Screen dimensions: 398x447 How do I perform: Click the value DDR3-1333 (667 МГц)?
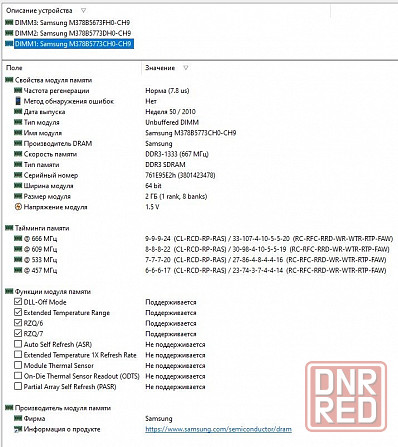(x=177, y=154)
